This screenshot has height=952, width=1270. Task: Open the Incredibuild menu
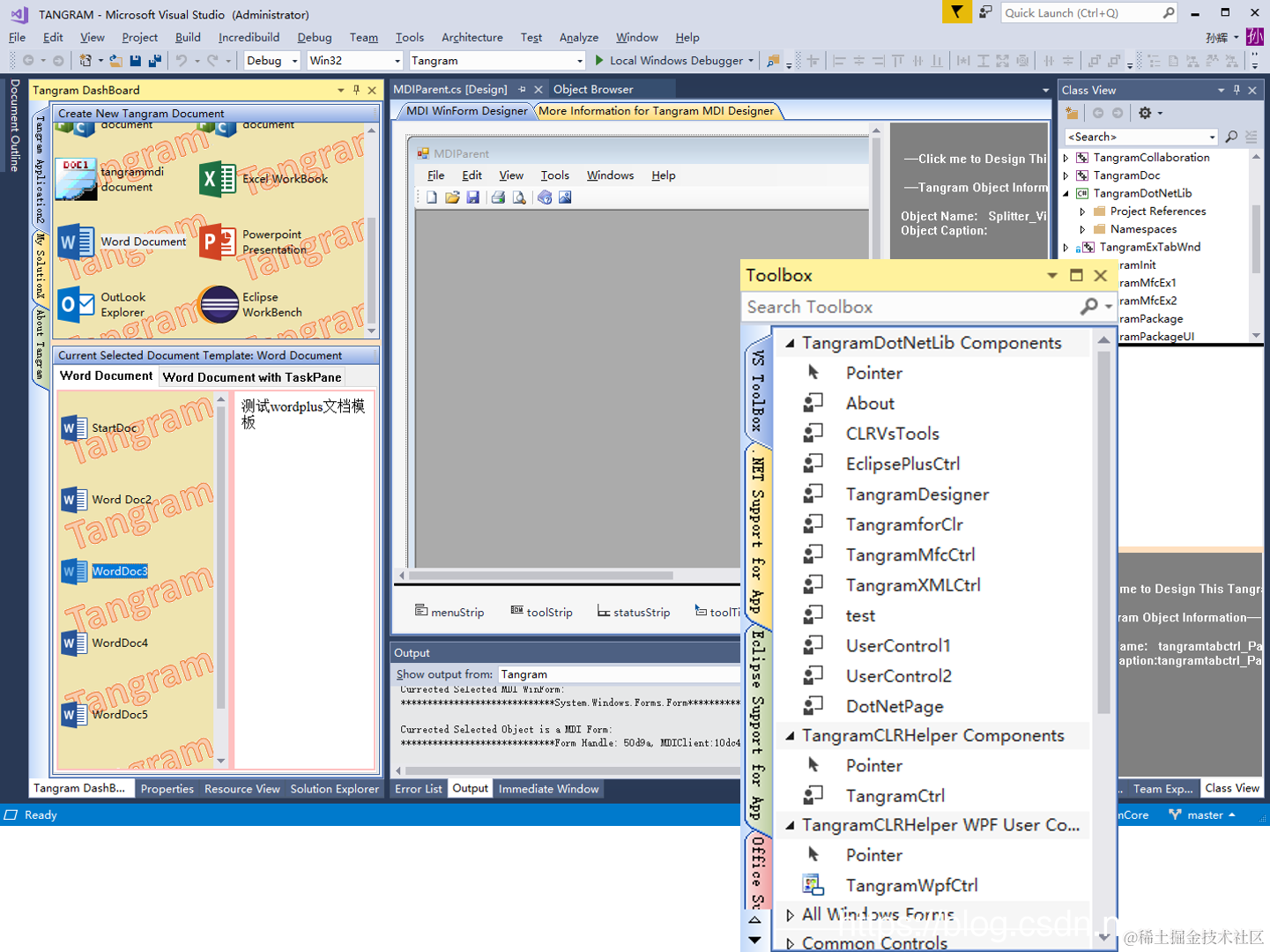[x=249, y=37]
